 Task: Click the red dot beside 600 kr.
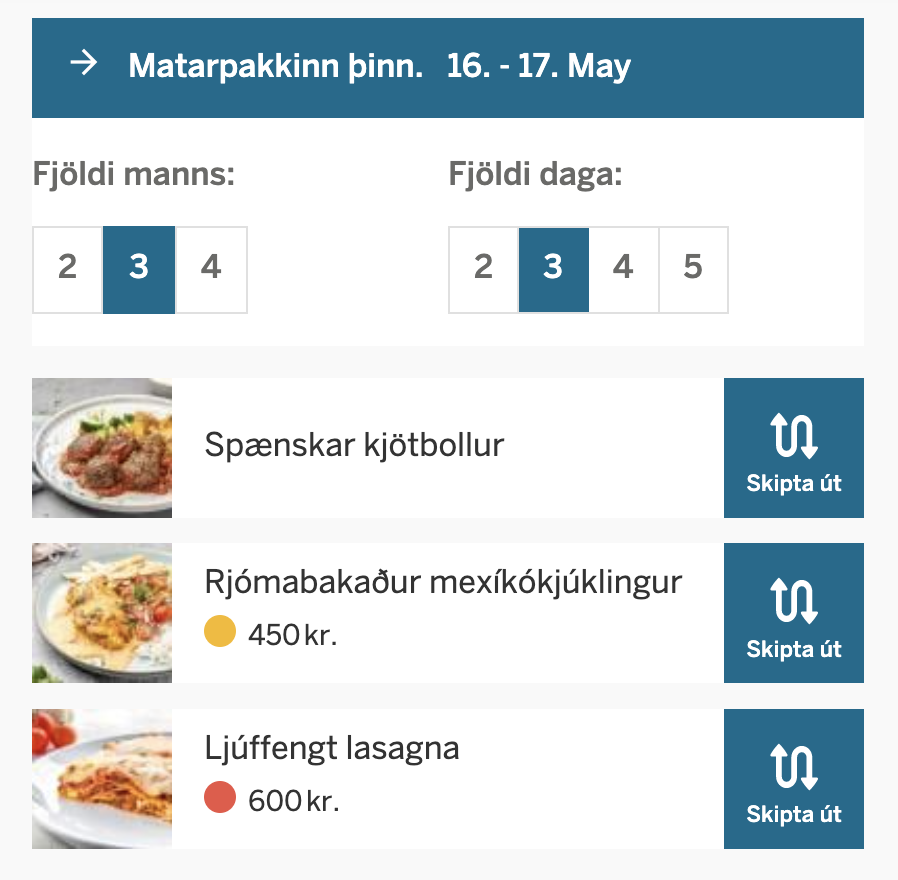click(x=220, y=799)
